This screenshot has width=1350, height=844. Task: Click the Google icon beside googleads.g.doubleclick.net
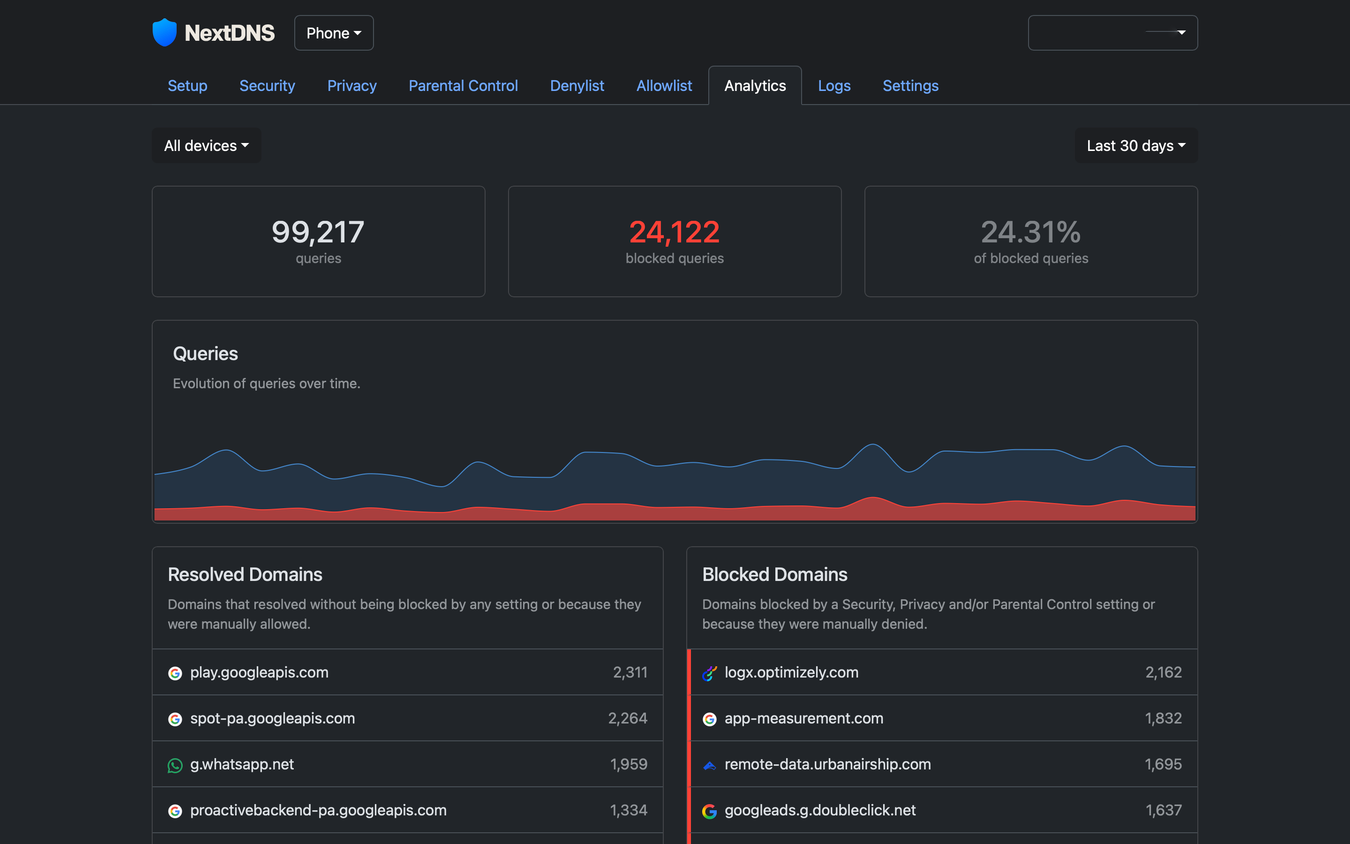pos(710,811)
